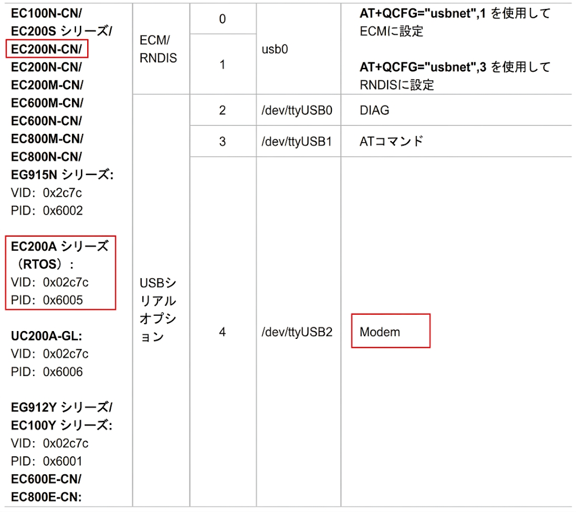The width and height of the screenshot is (576, 512).
Task: Click interface number 0 cell
Action: [x=222, y=19]
